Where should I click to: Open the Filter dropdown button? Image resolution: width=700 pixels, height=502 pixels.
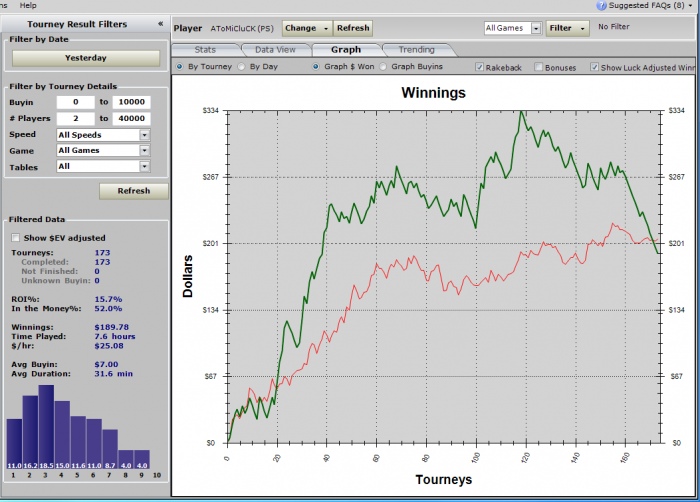pyautogui.click(x=567, y=28)
